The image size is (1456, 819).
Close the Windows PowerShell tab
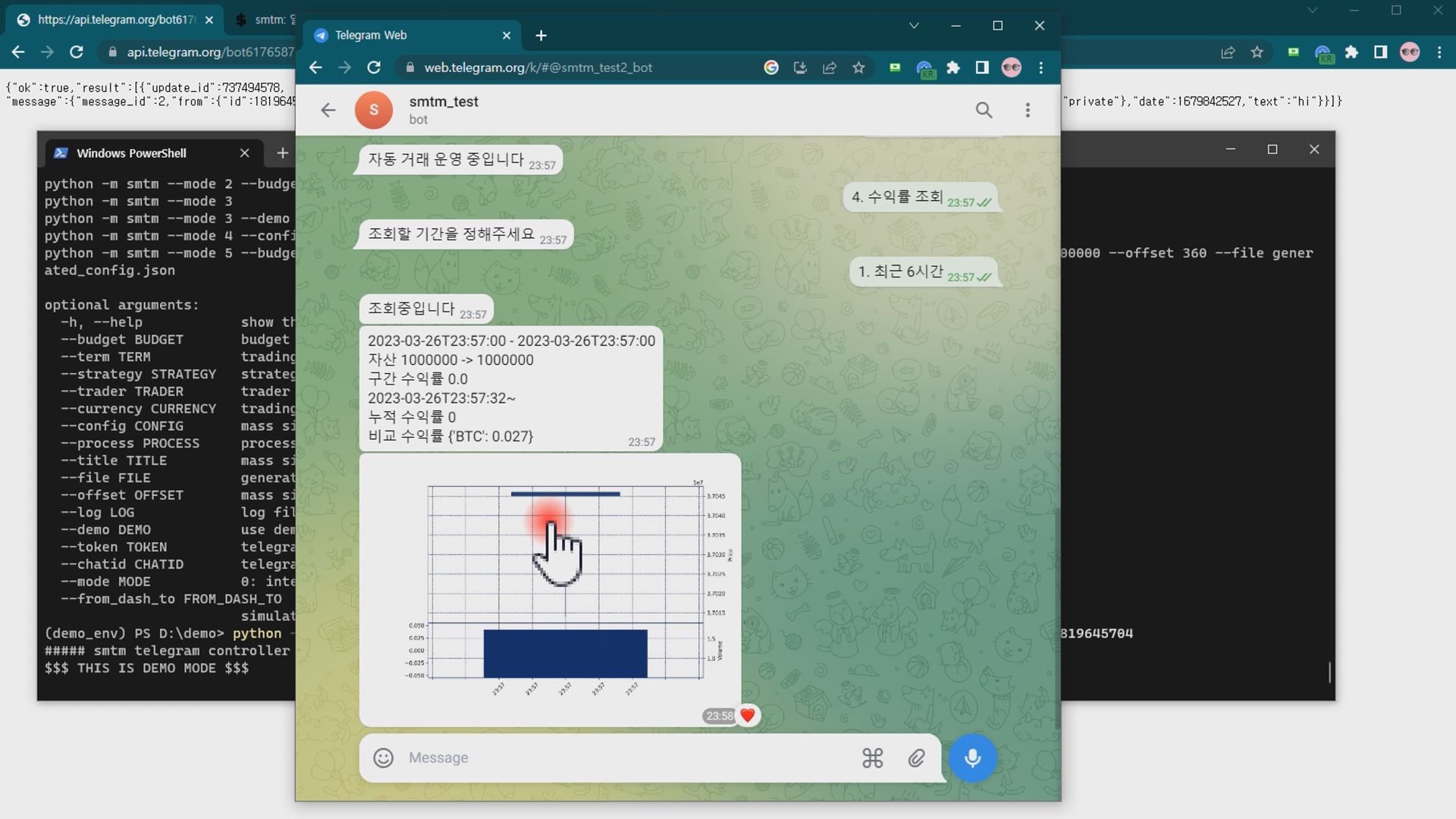244,153
